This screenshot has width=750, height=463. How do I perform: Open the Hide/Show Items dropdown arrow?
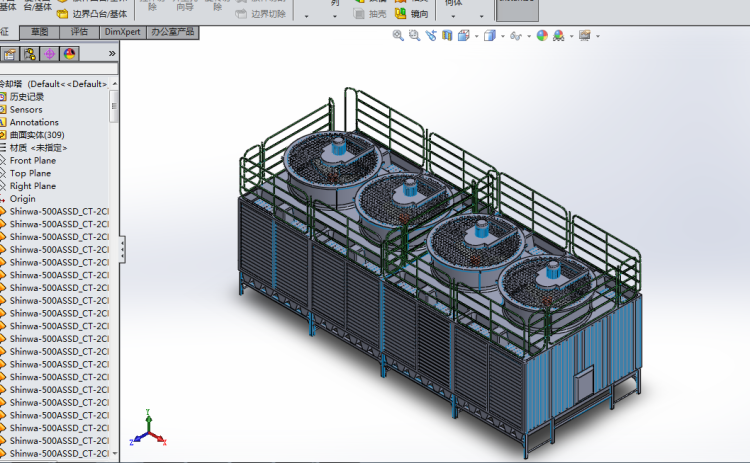point(527,36)
